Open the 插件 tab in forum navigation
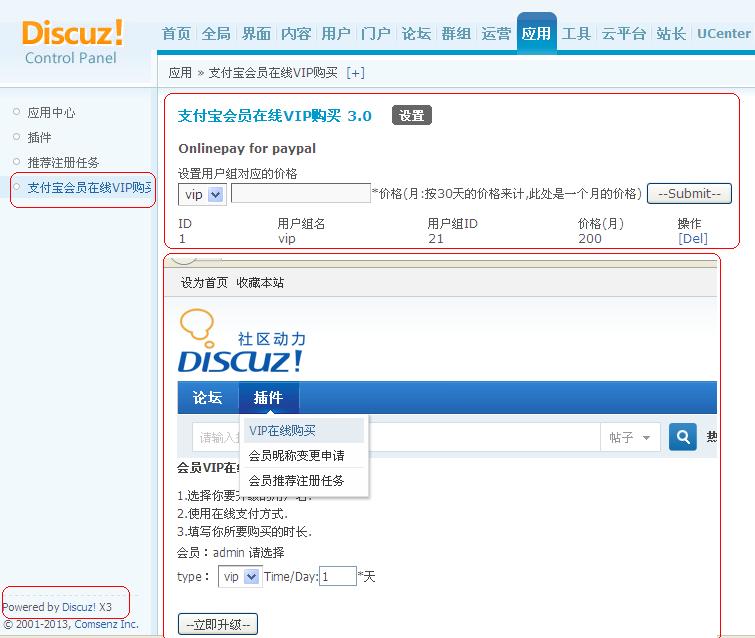 pyautogui.click(x=268, y=397)
